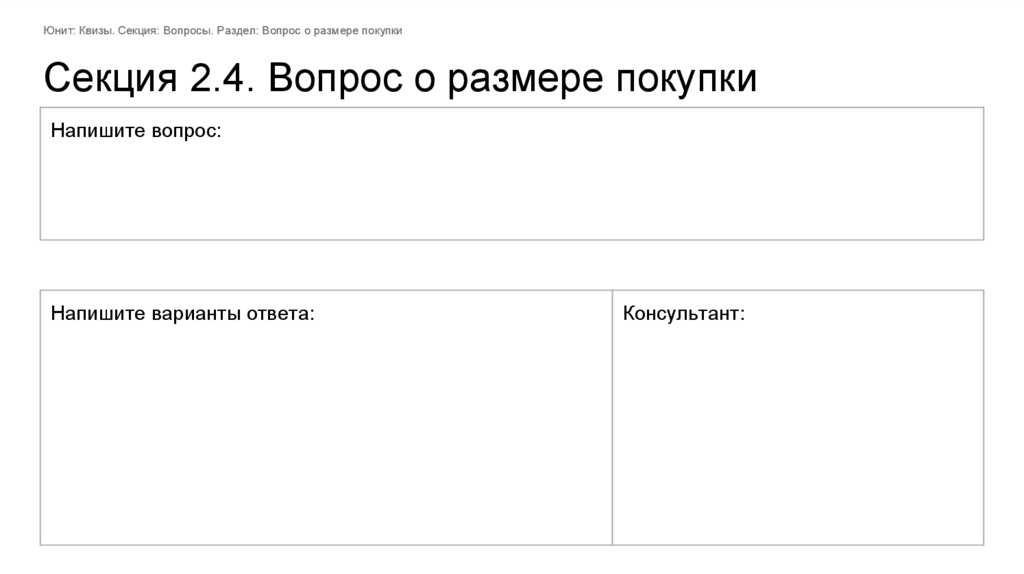The image size is (1024, 574).
Task: Click the number "2.4." in the slide heading
Action: point(221,79)
